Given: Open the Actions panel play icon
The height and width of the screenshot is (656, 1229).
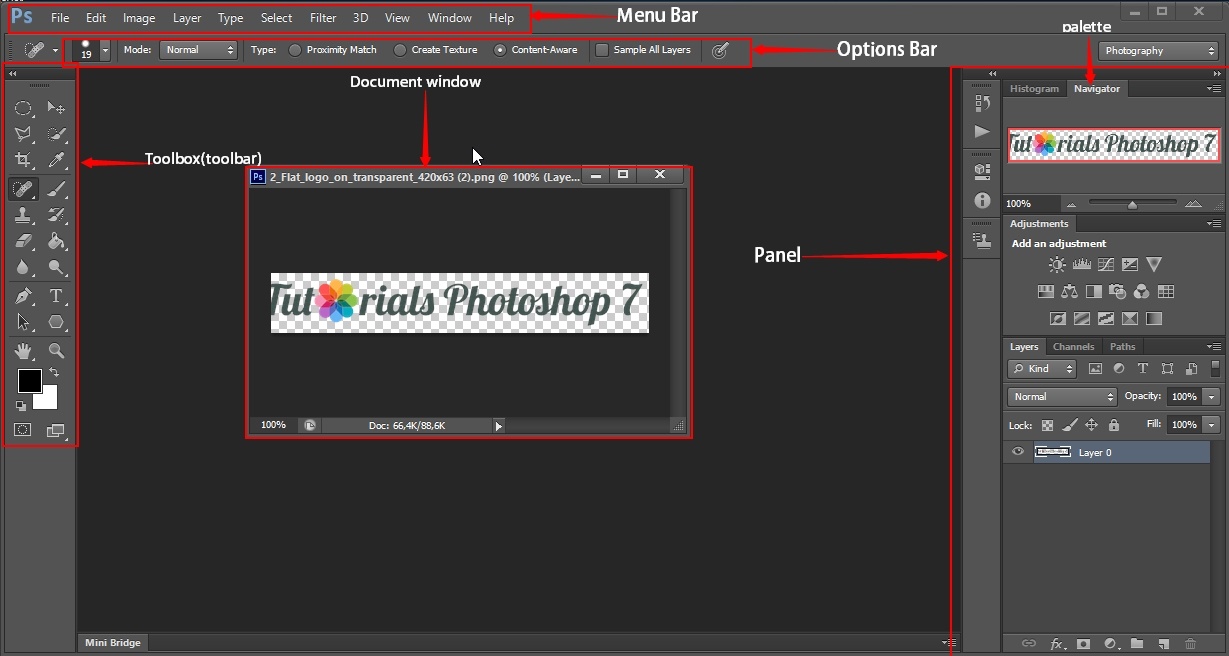Looking at the screenshot, I should point(982,131).
